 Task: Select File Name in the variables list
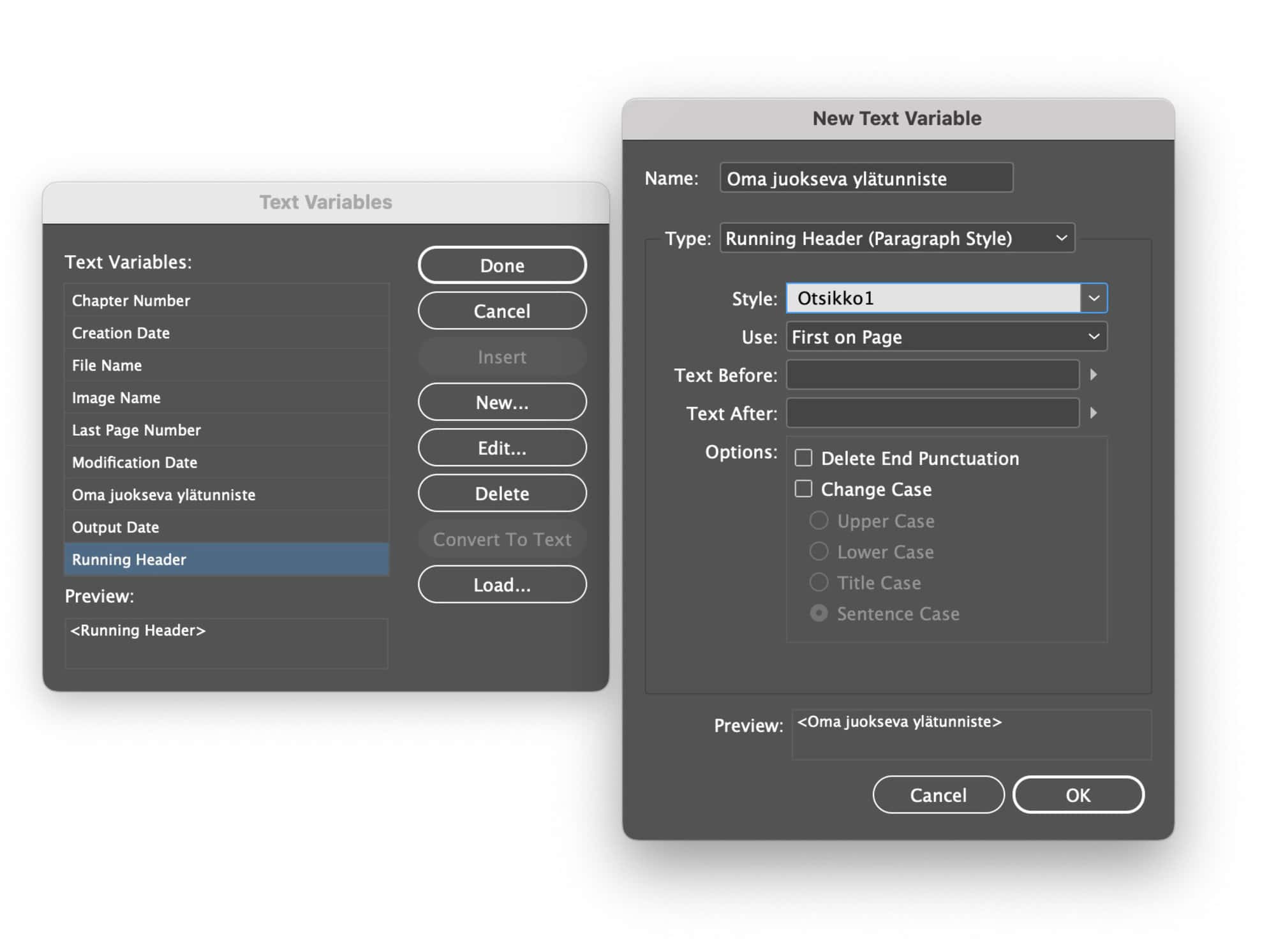[226, 365]
